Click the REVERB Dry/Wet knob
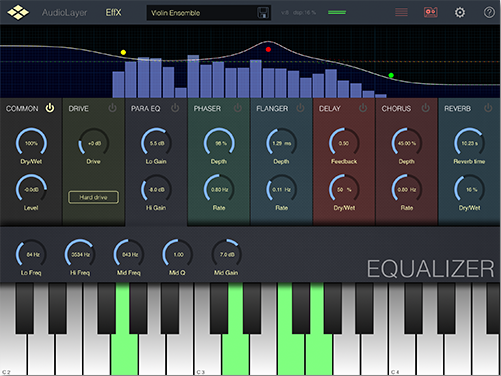This screenshot has width=501, height=376. [469, 189]
